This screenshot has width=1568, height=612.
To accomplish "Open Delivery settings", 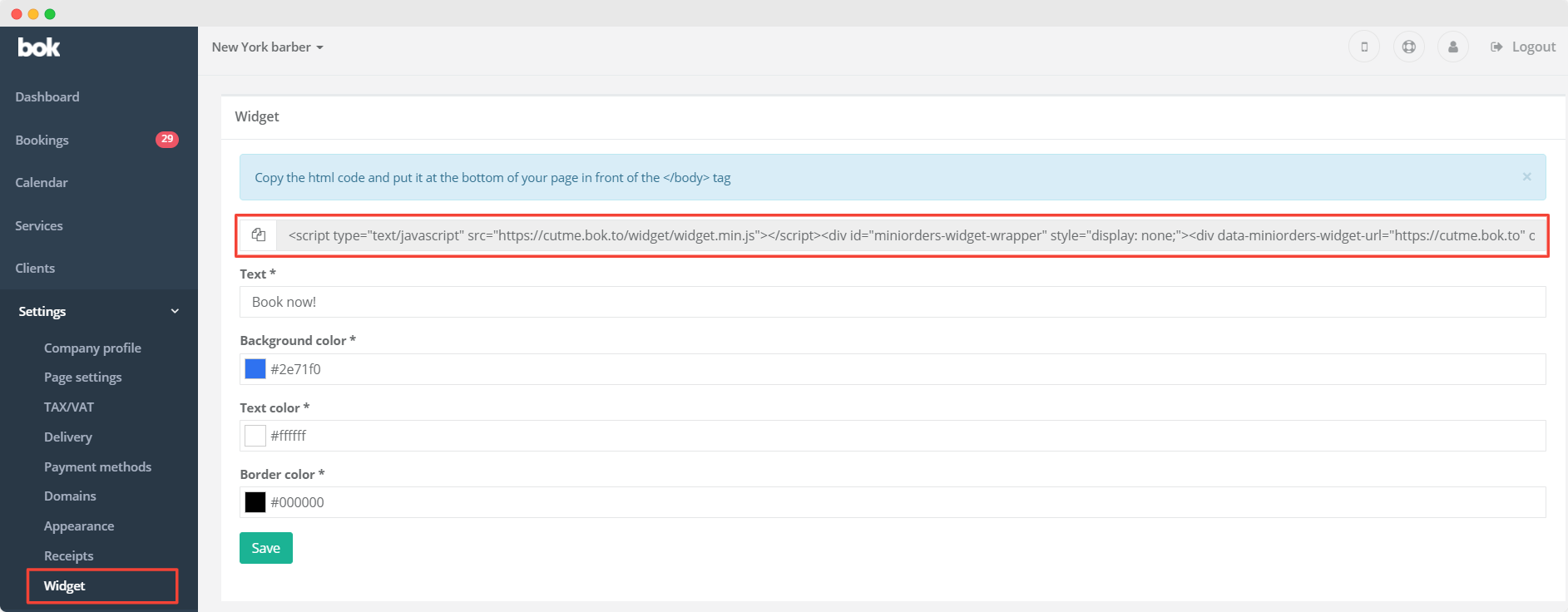I will click(68, 437).
